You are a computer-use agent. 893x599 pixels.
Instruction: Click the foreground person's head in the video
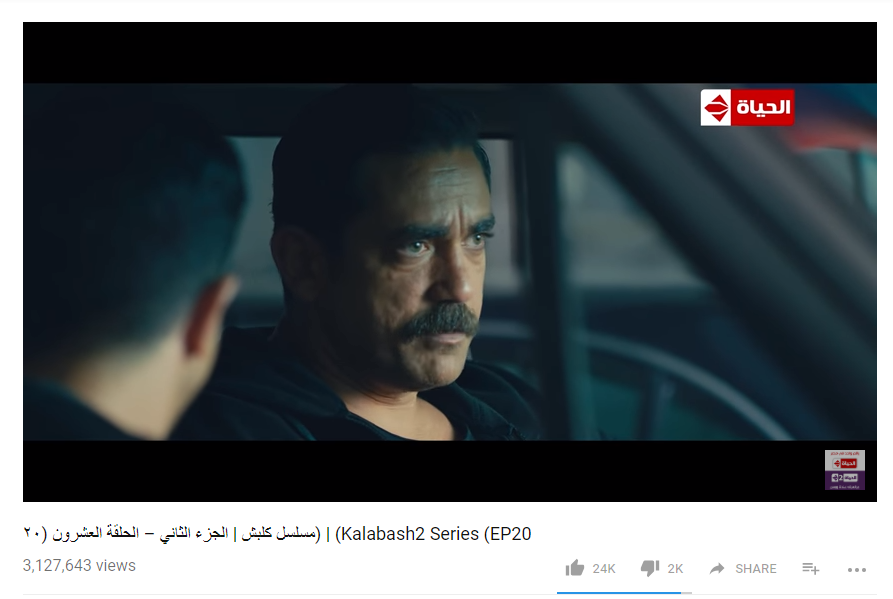tap(131, 239)
